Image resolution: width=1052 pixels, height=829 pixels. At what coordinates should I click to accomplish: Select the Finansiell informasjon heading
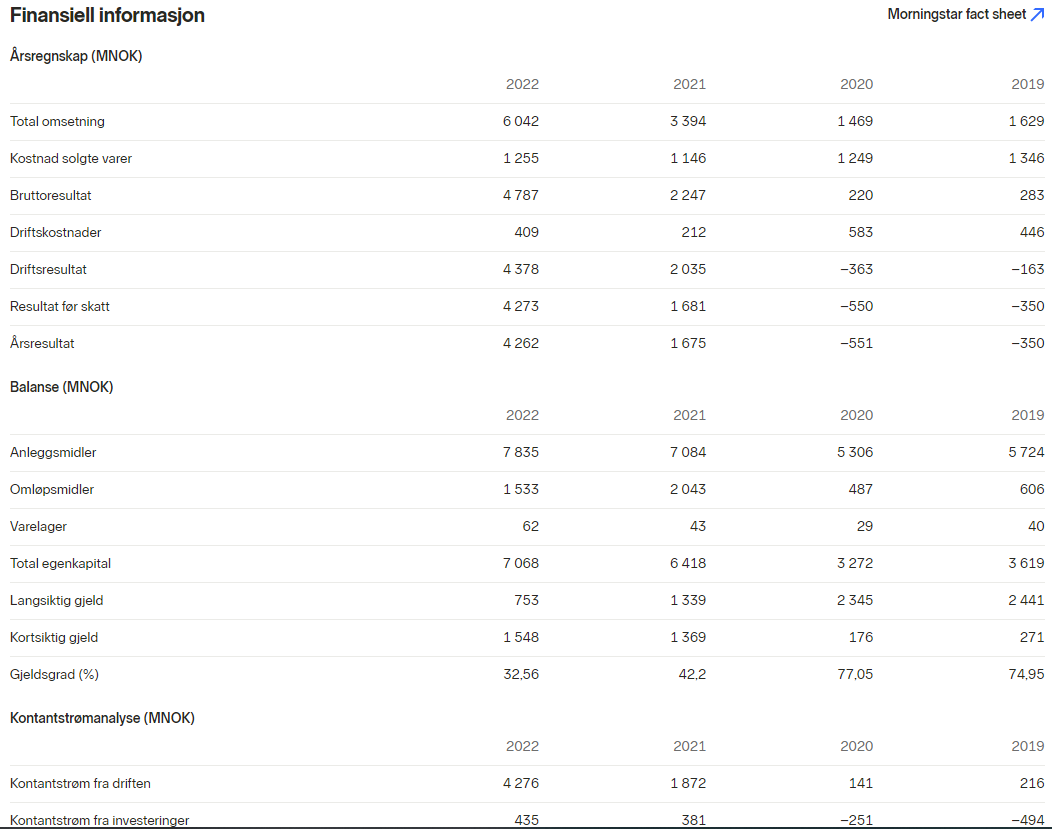[107, 15]
